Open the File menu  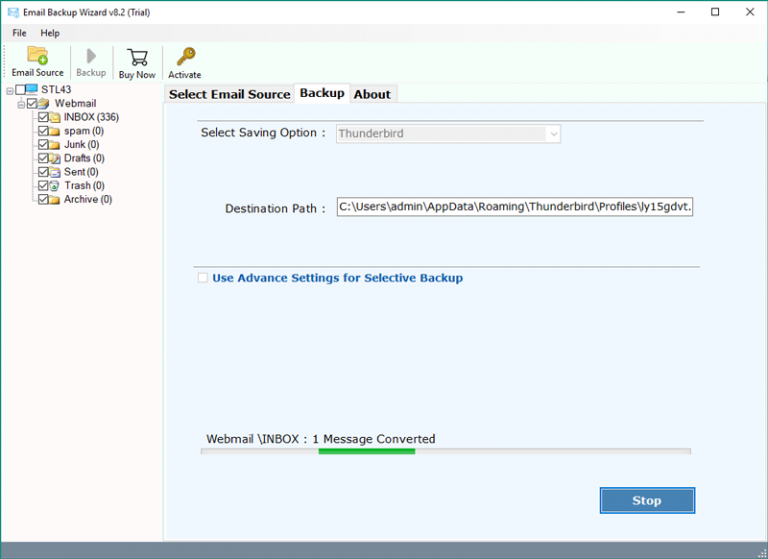coord(19,33)
